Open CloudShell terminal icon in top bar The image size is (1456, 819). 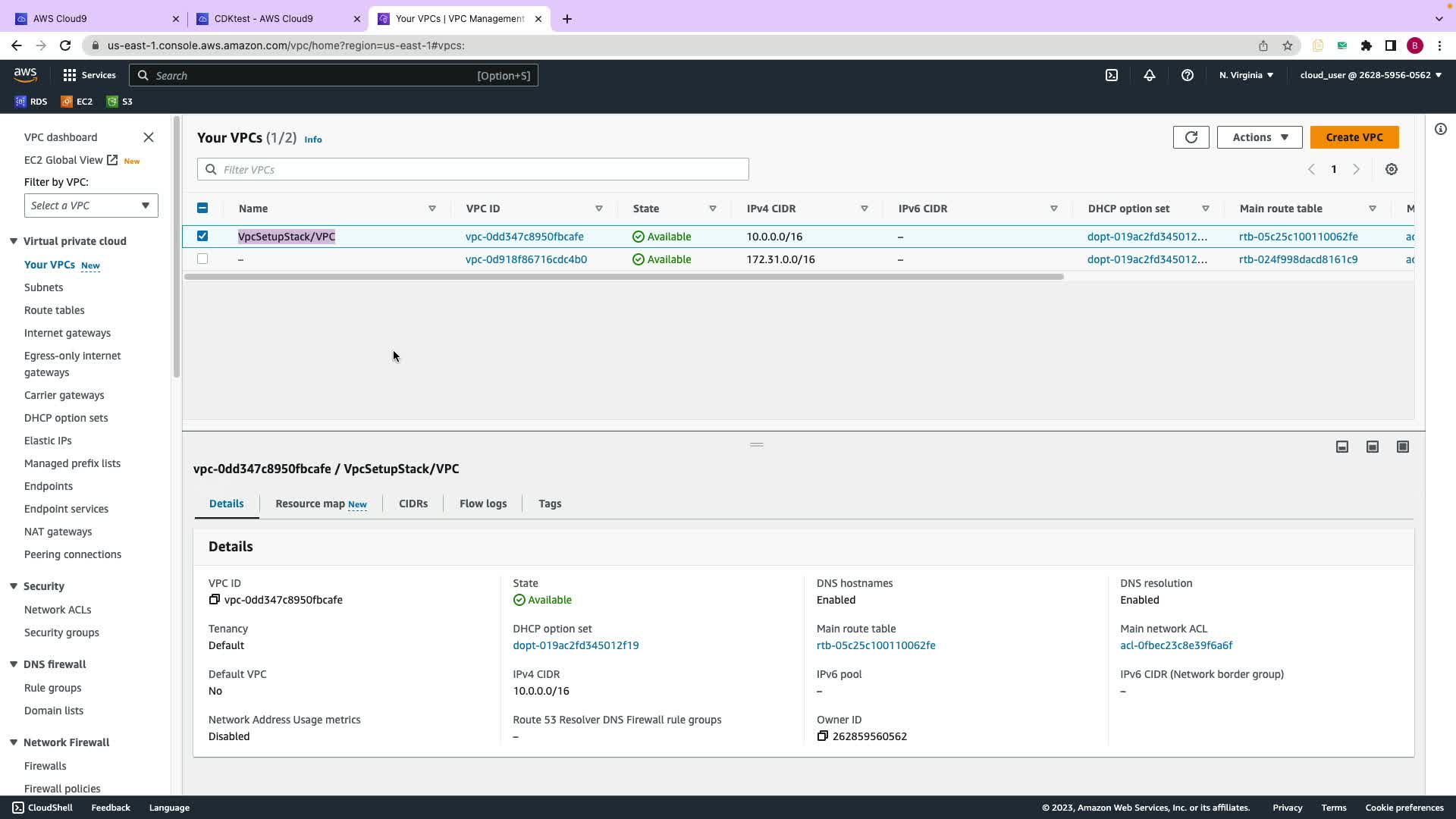(x=1111, y=75)
